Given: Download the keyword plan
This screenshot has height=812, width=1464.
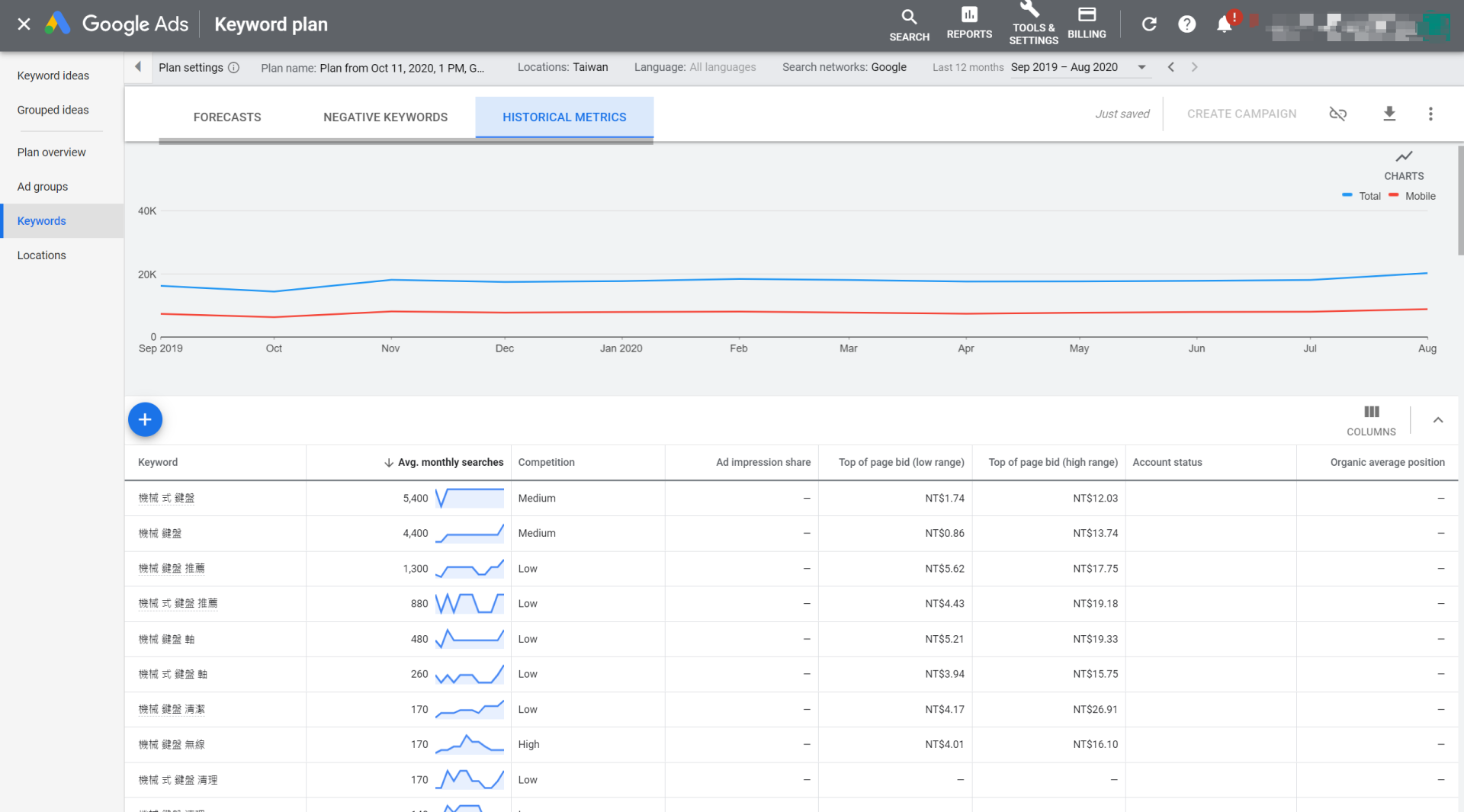Looking at the screenshot, I should coord(1389,114).
